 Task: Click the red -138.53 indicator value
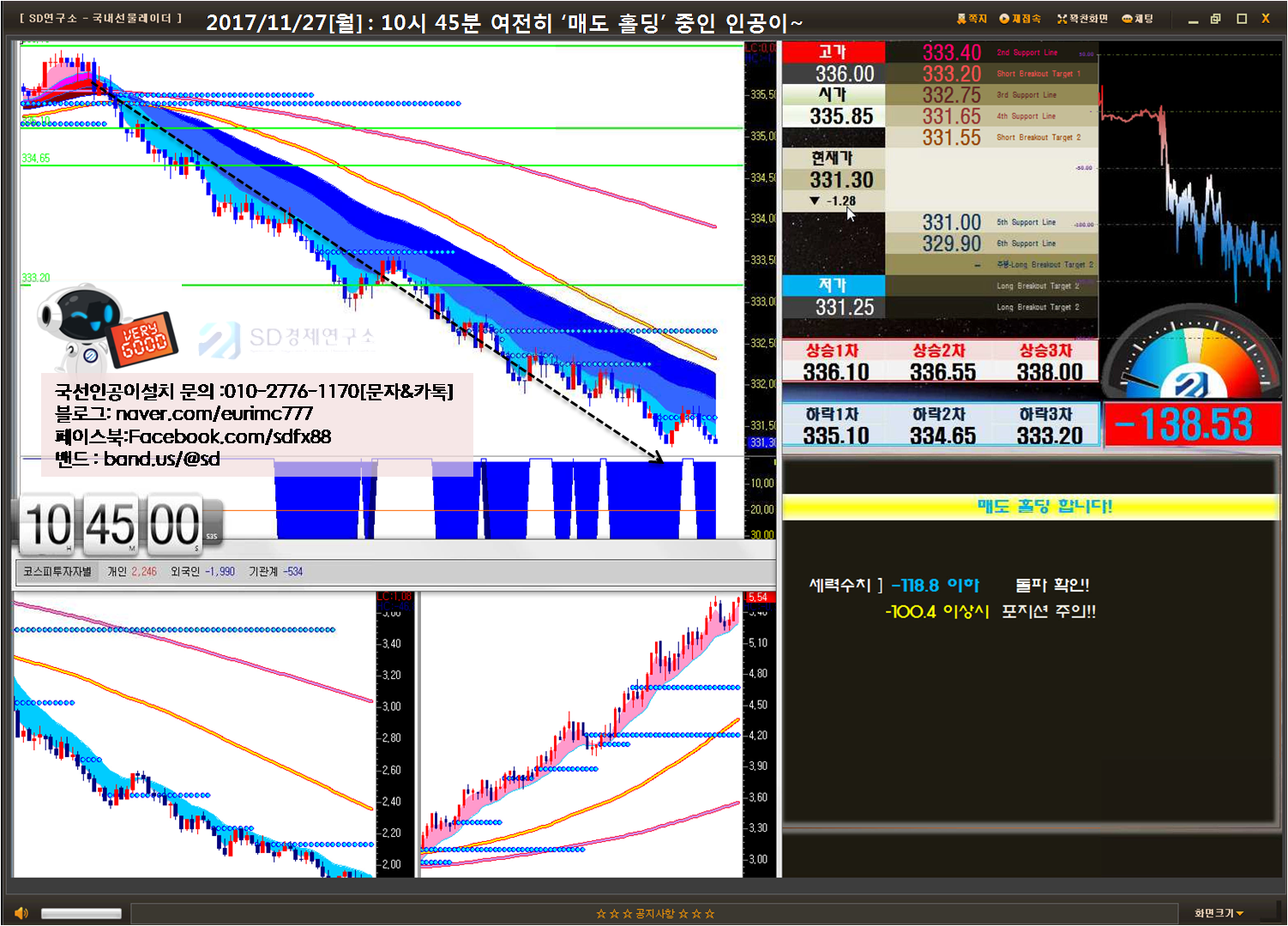(x=1190, y=424)
